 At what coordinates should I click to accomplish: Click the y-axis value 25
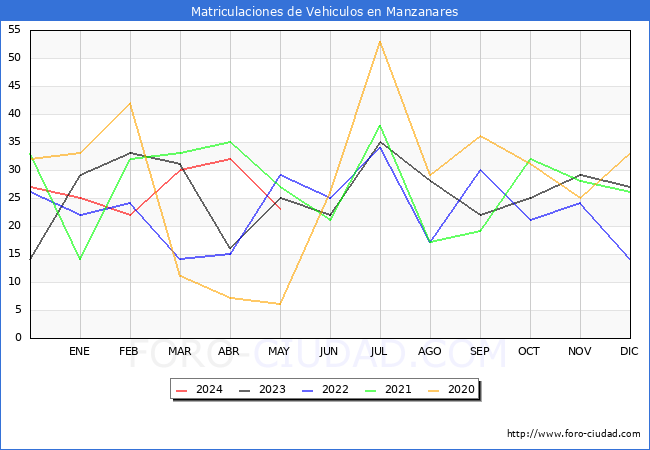pos(15,198)
